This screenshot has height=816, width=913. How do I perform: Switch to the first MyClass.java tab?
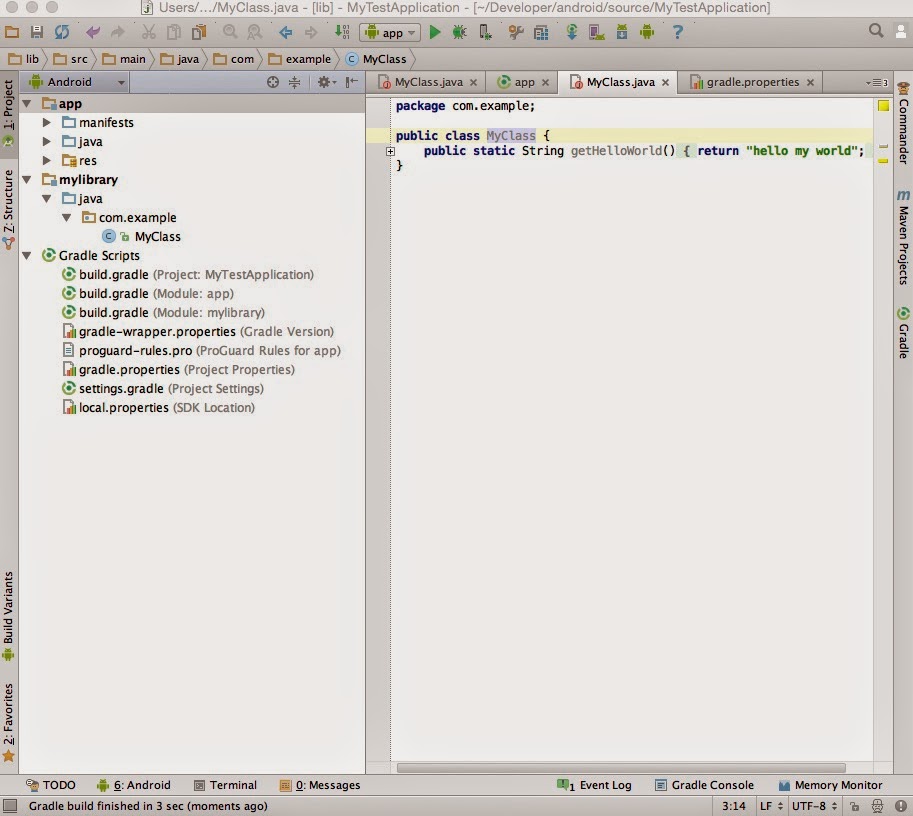click(x=427, y=82)
